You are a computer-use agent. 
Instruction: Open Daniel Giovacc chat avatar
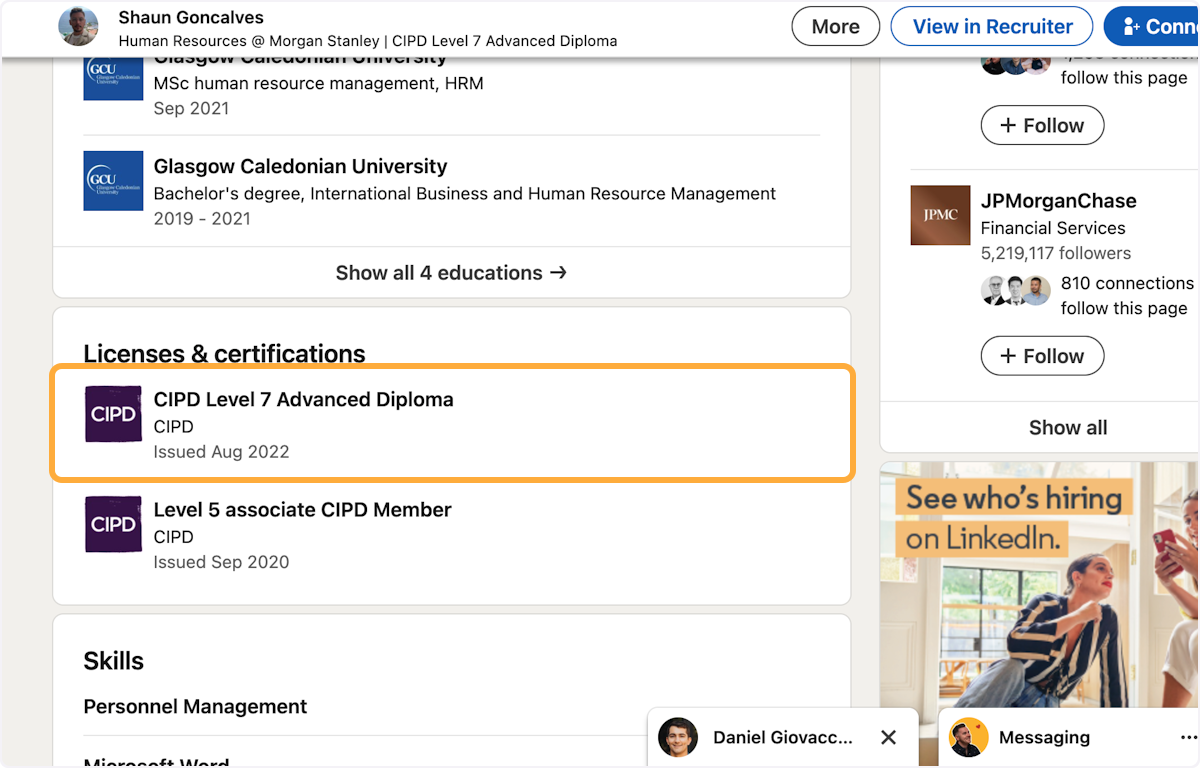click(x=678, y=737)
